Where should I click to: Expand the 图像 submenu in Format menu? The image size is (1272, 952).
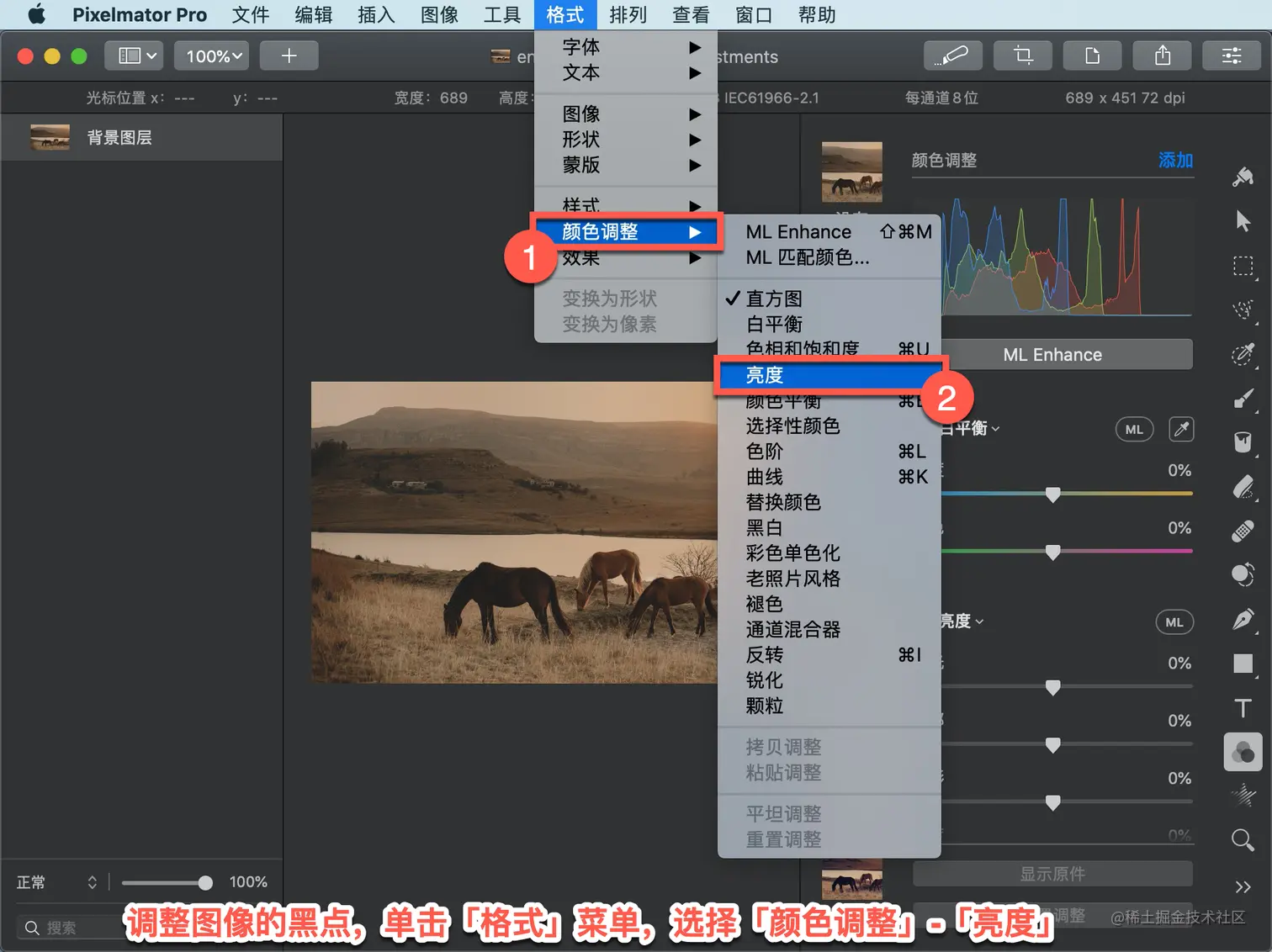click(626, 114)
